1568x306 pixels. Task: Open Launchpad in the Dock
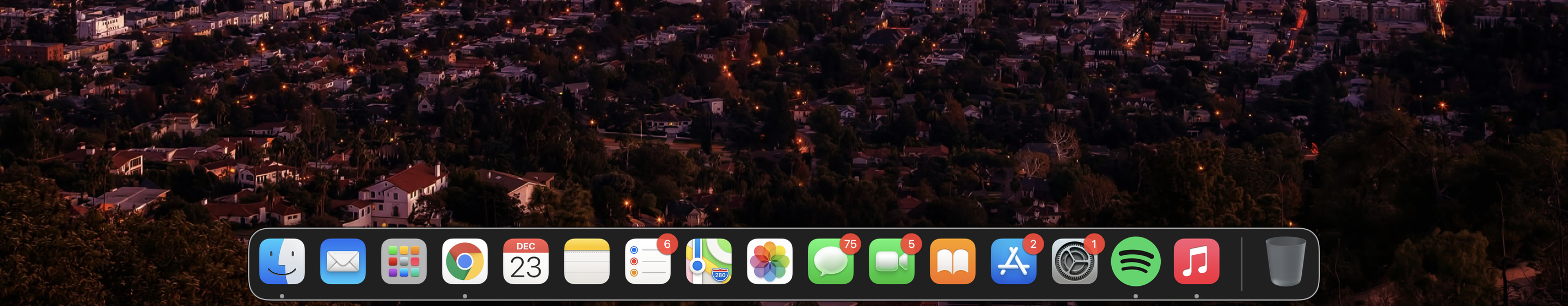403,261
